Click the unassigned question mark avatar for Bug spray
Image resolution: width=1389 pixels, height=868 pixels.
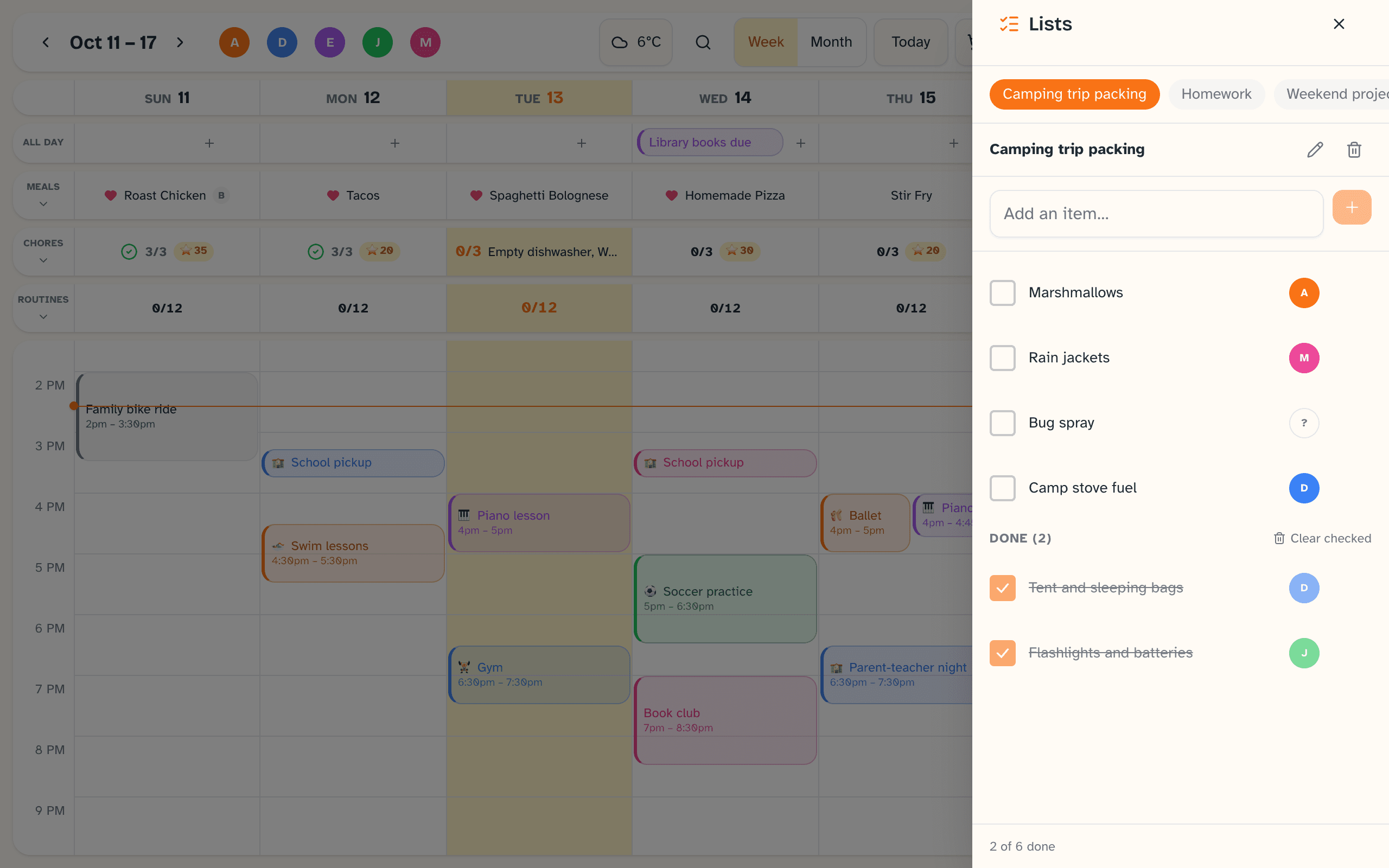1304,423
